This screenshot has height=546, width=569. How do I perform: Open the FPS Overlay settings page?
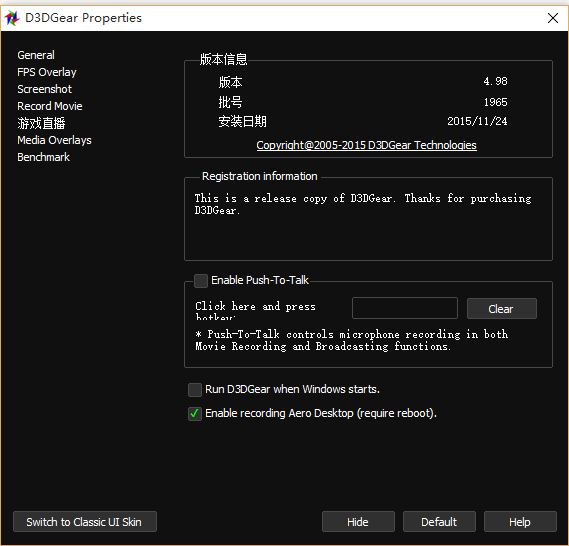click(46, 72)
